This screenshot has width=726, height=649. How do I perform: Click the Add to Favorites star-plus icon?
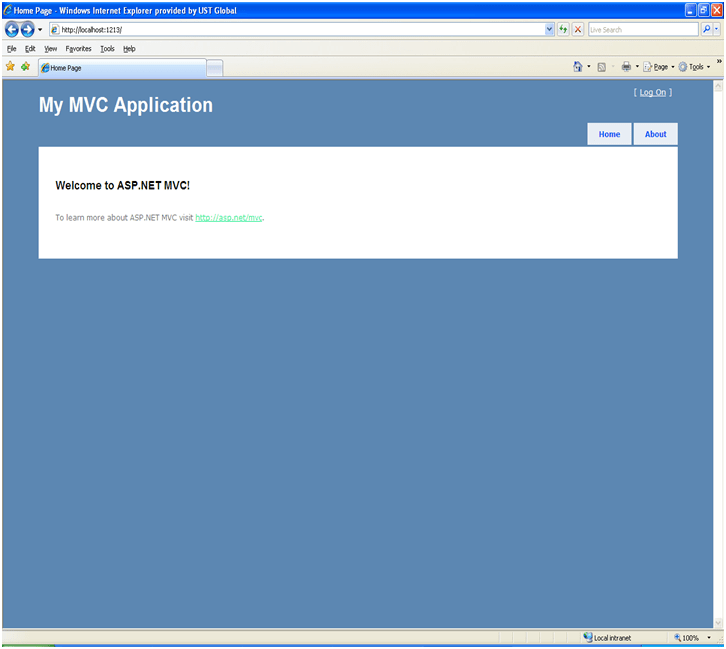coord(25,67)
